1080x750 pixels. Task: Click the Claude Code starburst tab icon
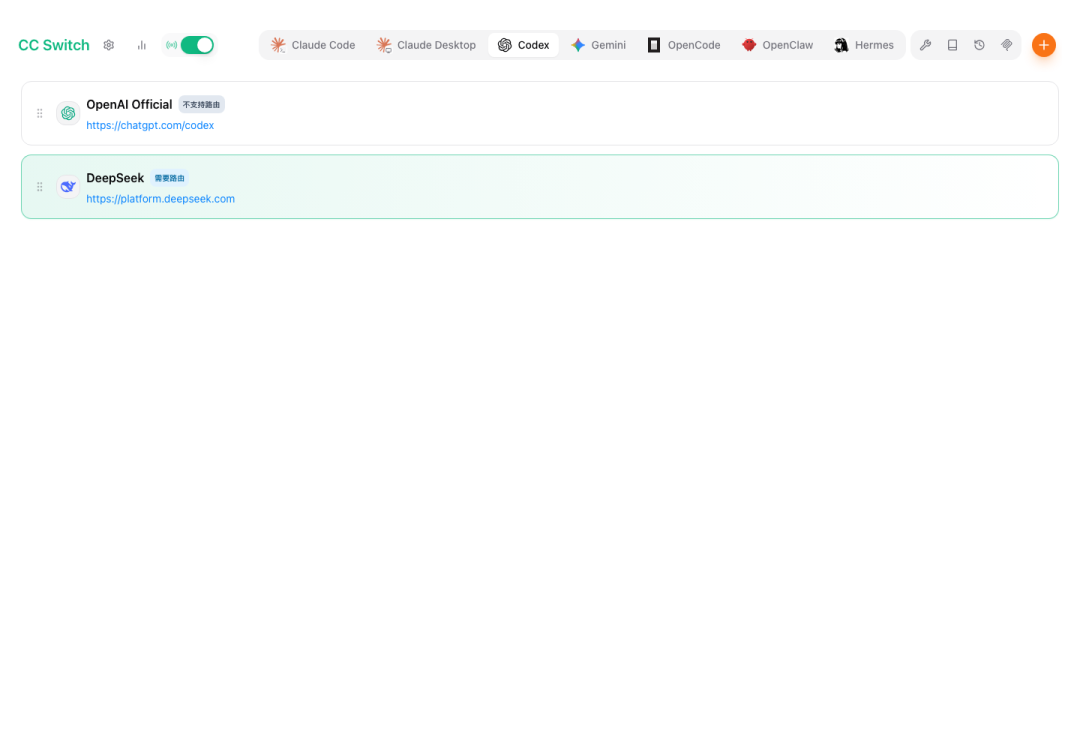278,45
